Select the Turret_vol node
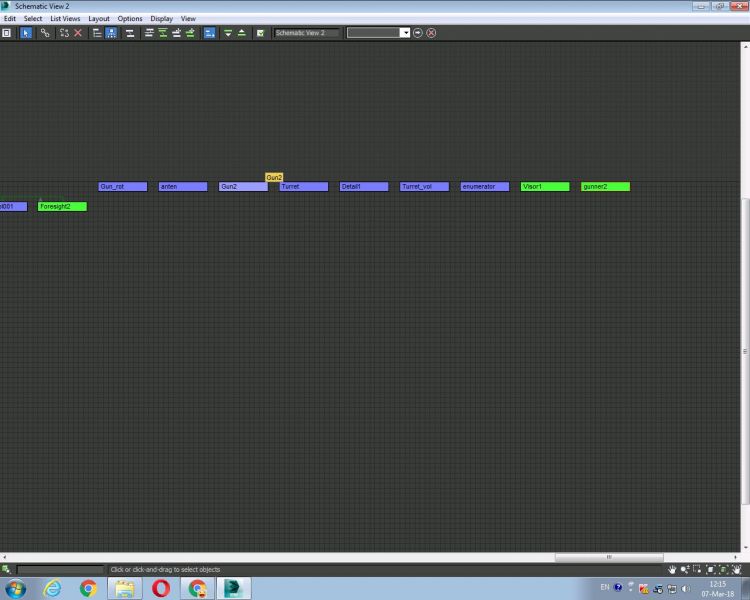 click(x=425, y=187)
